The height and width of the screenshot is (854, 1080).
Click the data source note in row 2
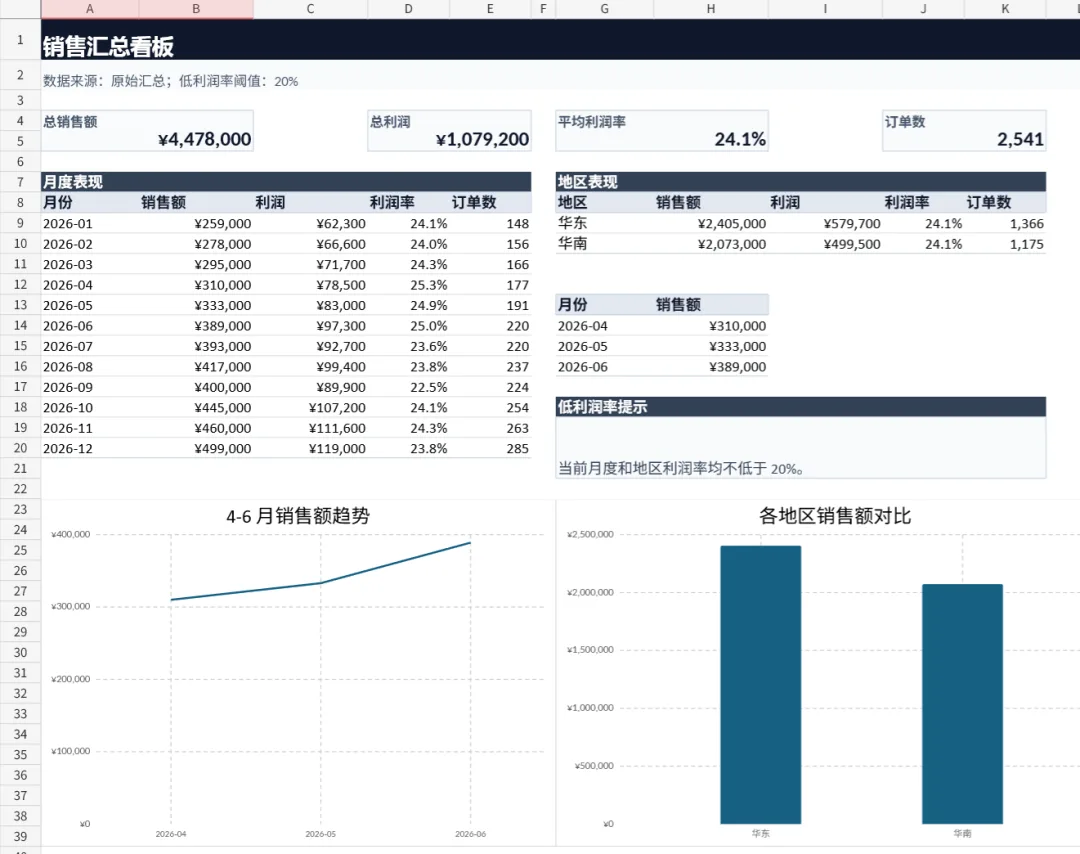click(170, 81)
